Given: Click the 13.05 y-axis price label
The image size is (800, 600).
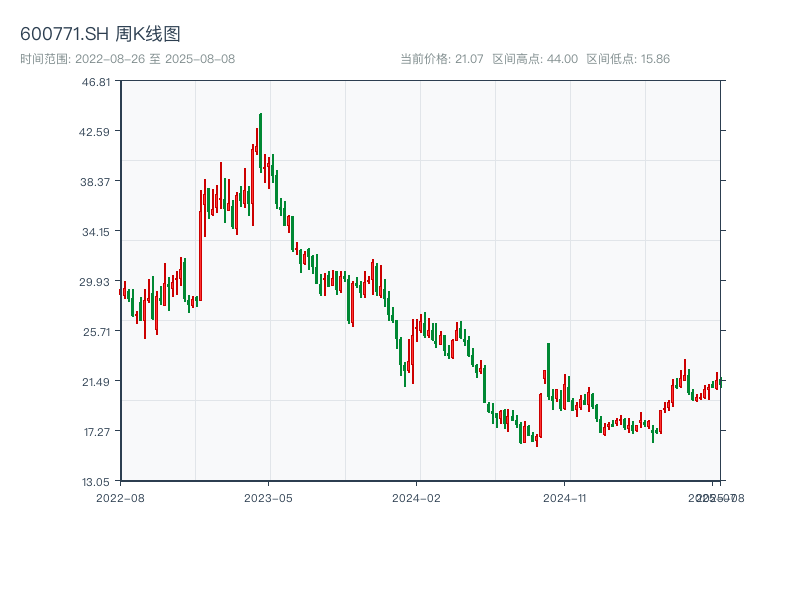Looking at the screenshot, I should click(x=95, y=481).
